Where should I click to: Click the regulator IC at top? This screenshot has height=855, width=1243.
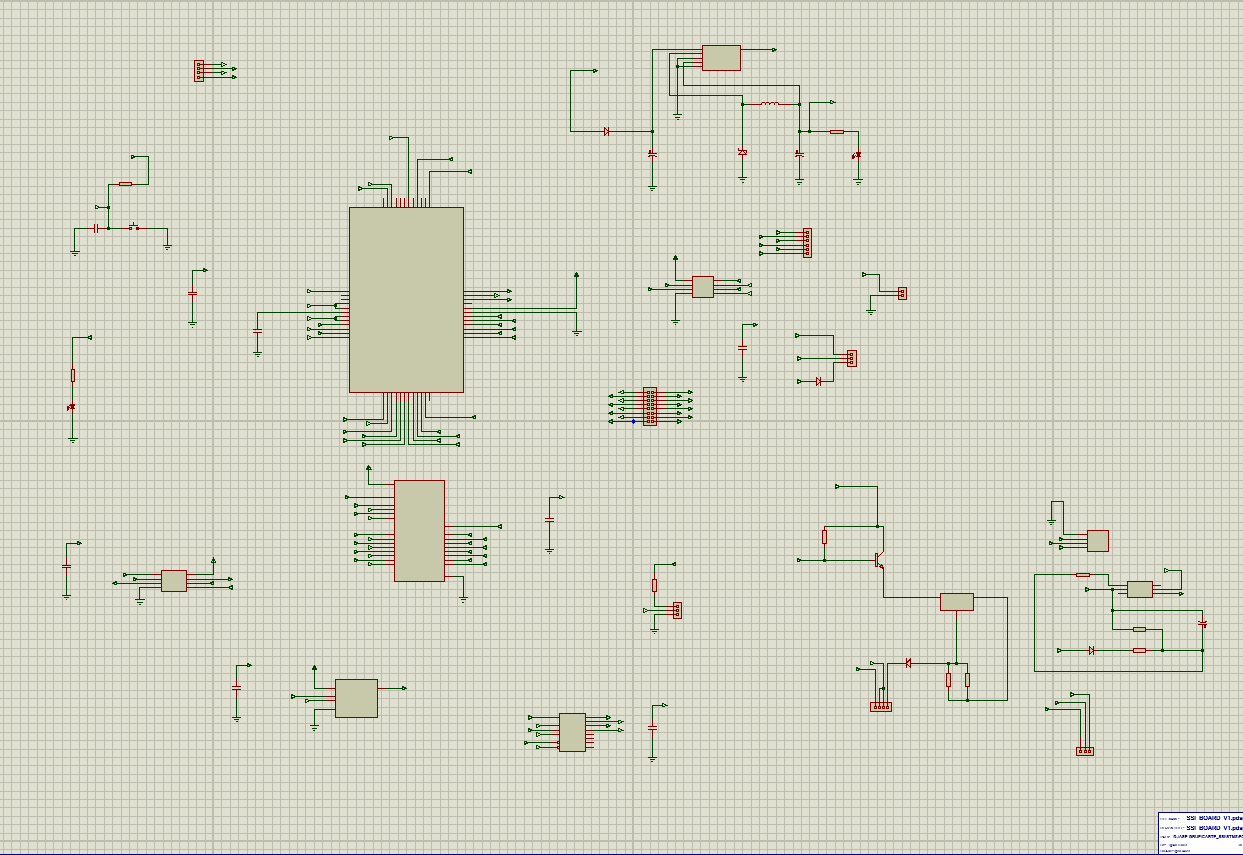721,58
